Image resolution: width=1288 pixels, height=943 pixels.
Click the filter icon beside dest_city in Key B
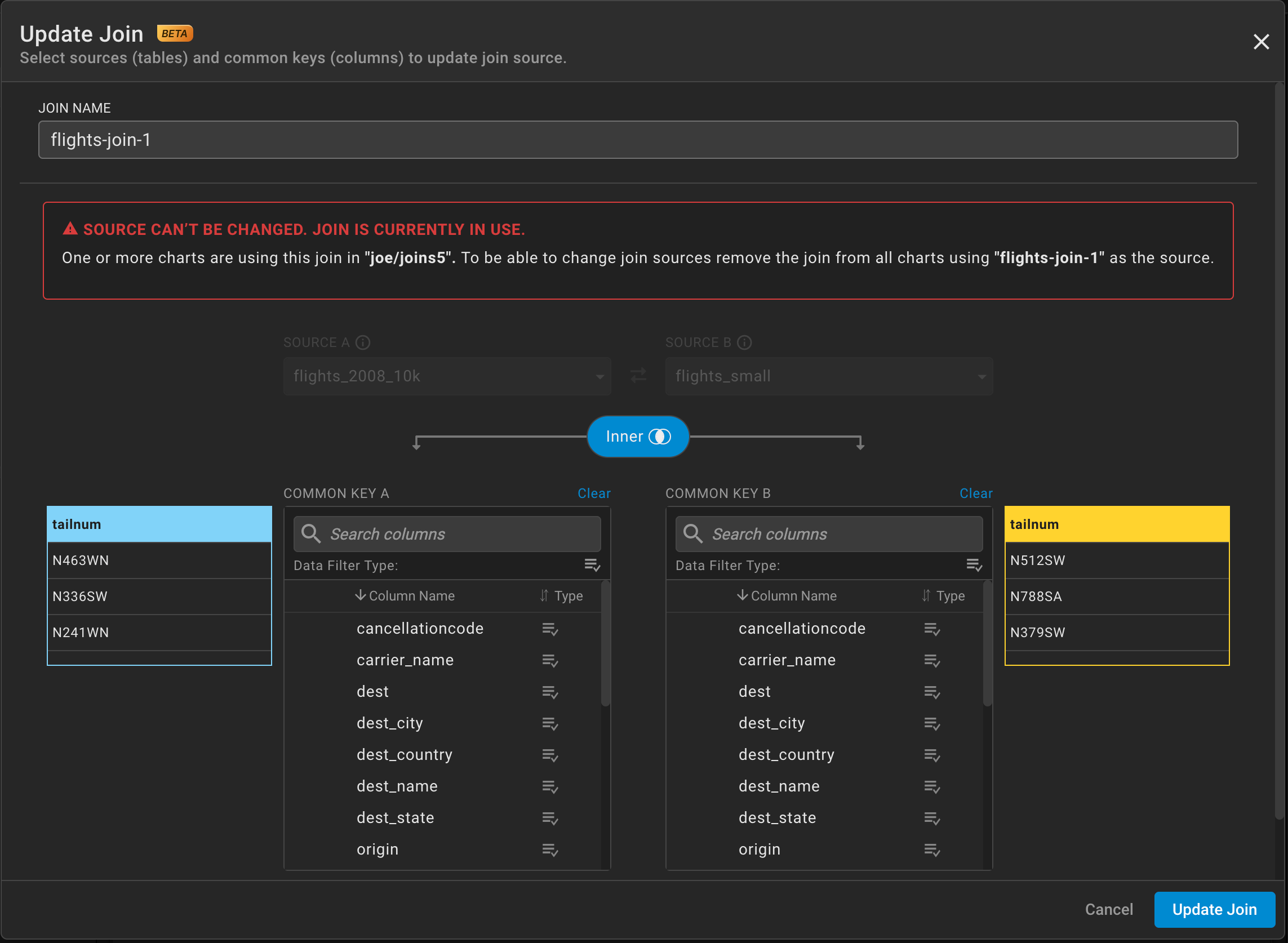click(932, 723)
